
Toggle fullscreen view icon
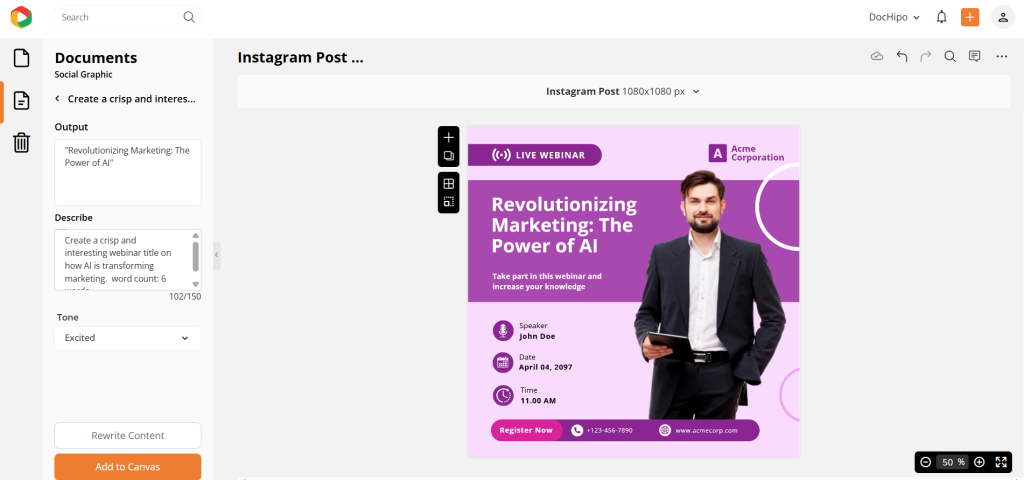(x=1001, y=462)
